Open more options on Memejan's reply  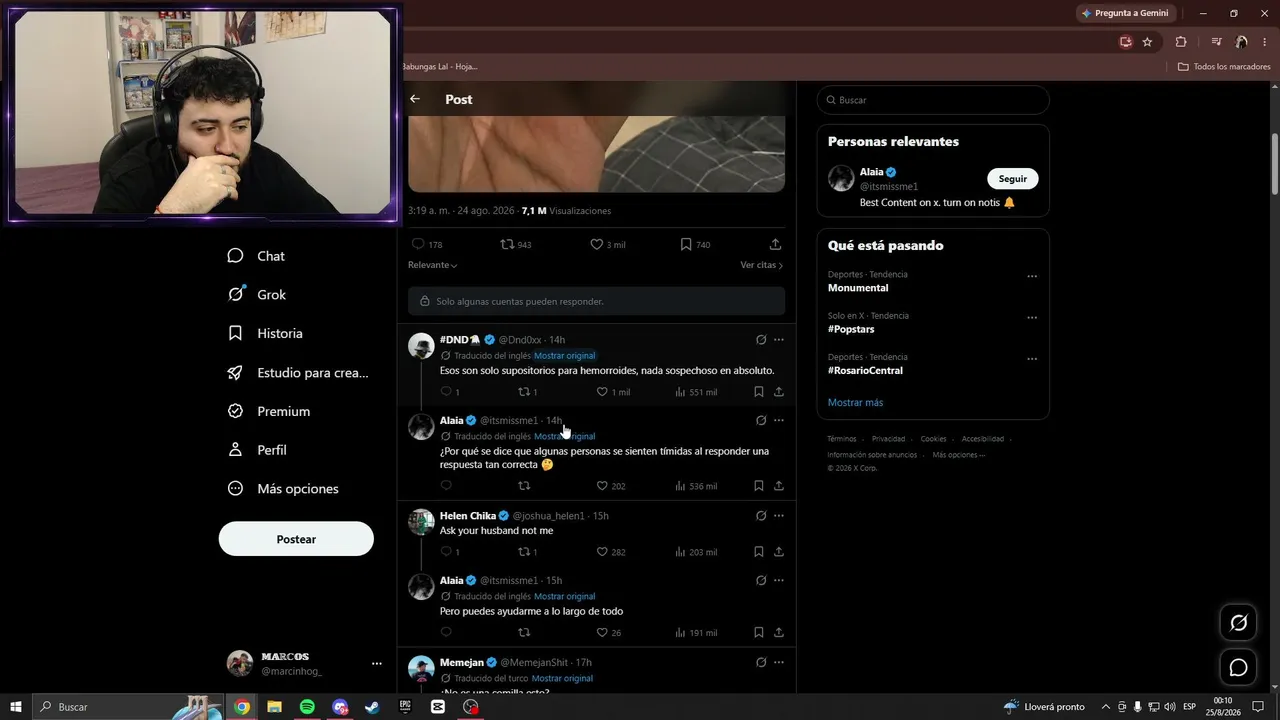pos(779,662)
